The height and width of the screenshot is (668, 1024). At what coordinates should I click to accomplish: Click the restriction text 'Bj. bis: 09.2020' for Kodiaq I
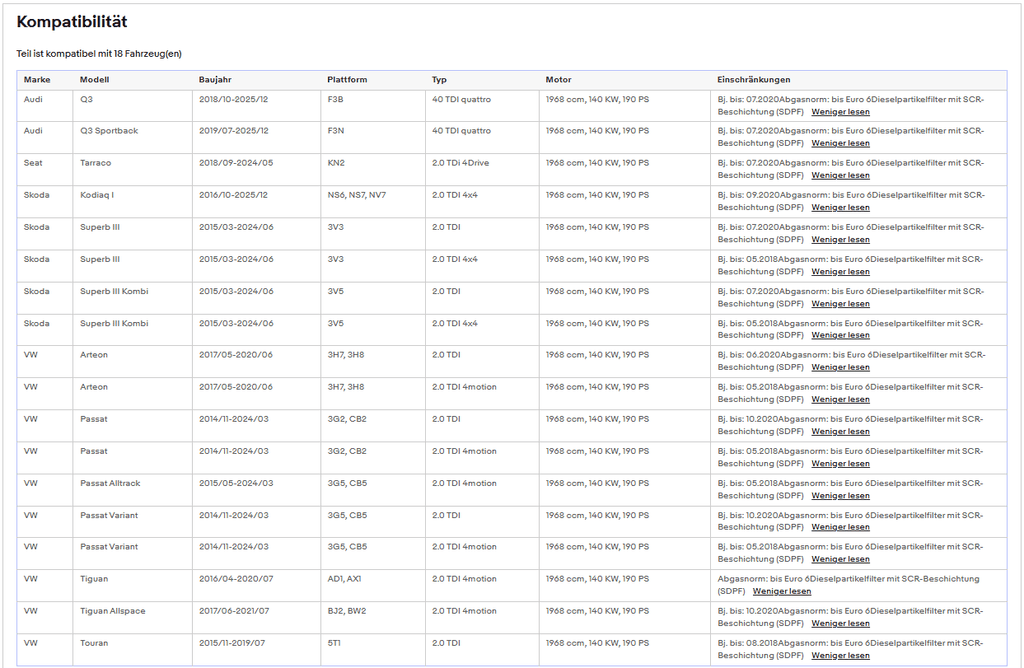(748, 195)
